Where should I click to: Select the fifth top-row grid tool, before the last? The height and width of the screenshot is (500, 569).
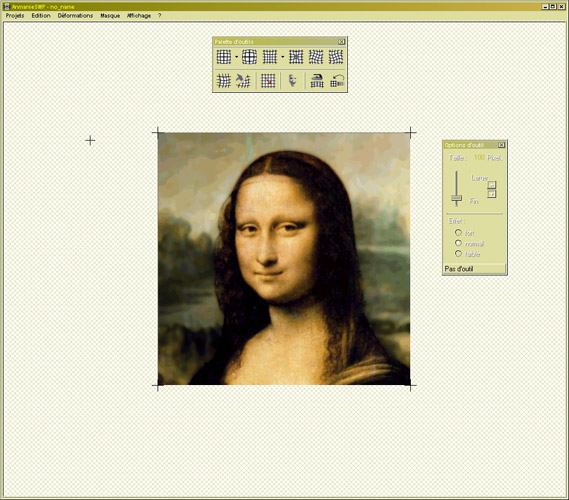[x=316, y=57]
